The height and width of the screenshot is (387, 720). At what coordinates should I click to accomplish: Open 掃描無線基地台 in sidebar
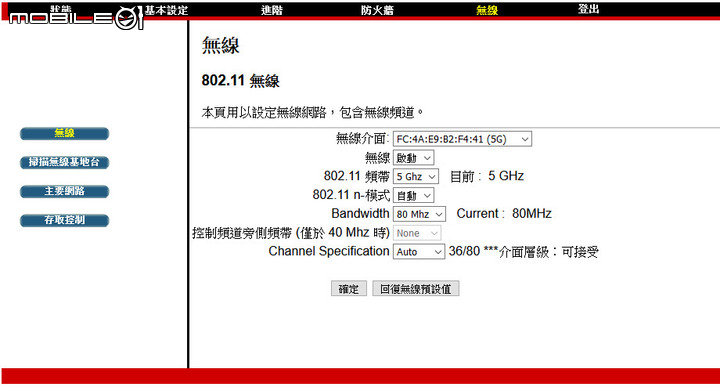(64, 162)
